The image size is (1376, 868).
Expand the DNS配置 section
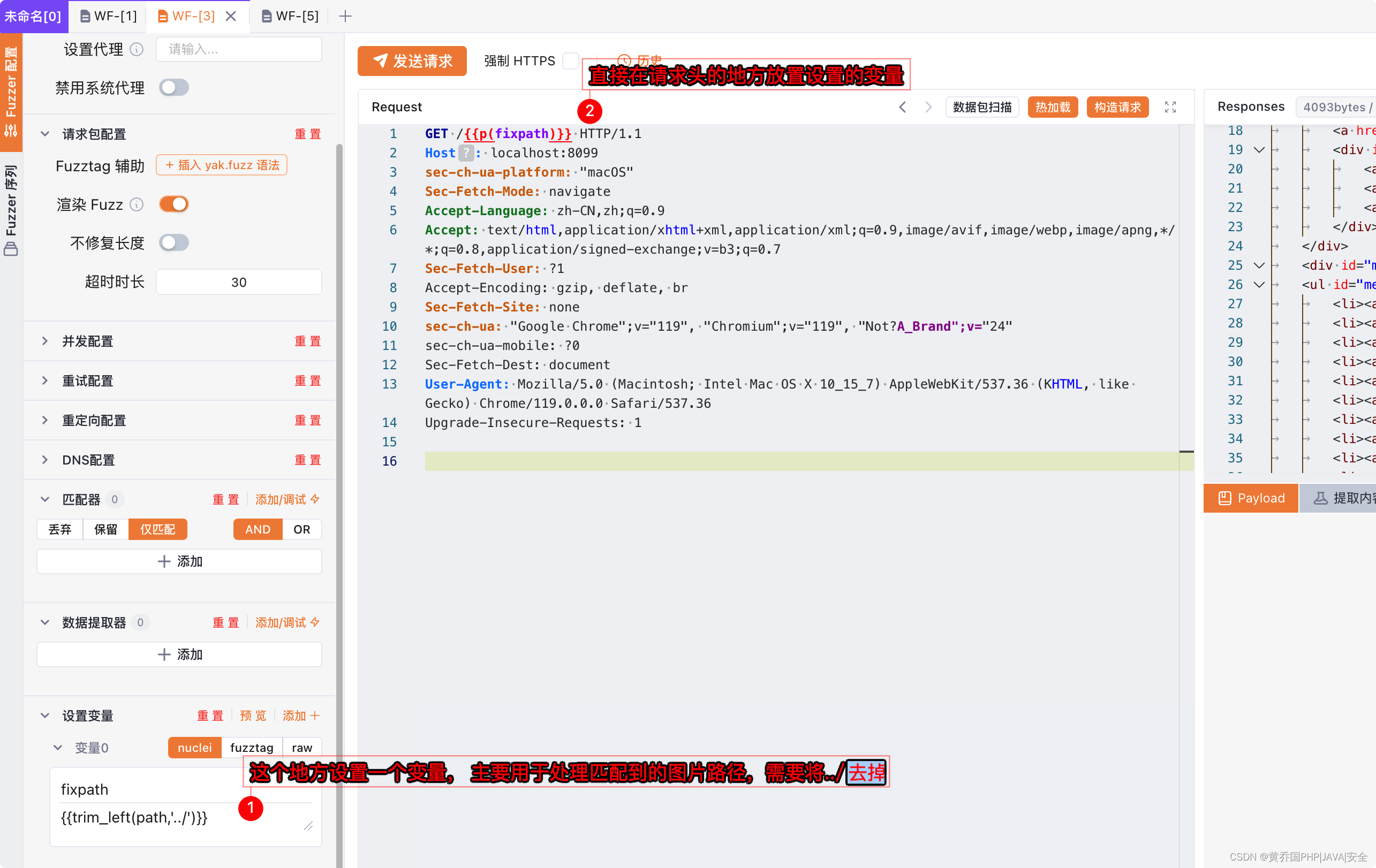(x=44, y=460)
